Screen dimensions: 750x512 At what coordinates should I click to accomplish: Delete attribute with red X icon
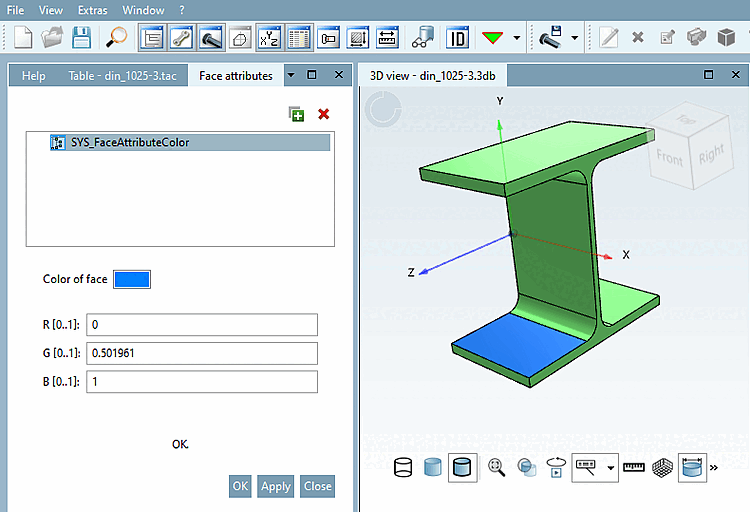[323, 114]
